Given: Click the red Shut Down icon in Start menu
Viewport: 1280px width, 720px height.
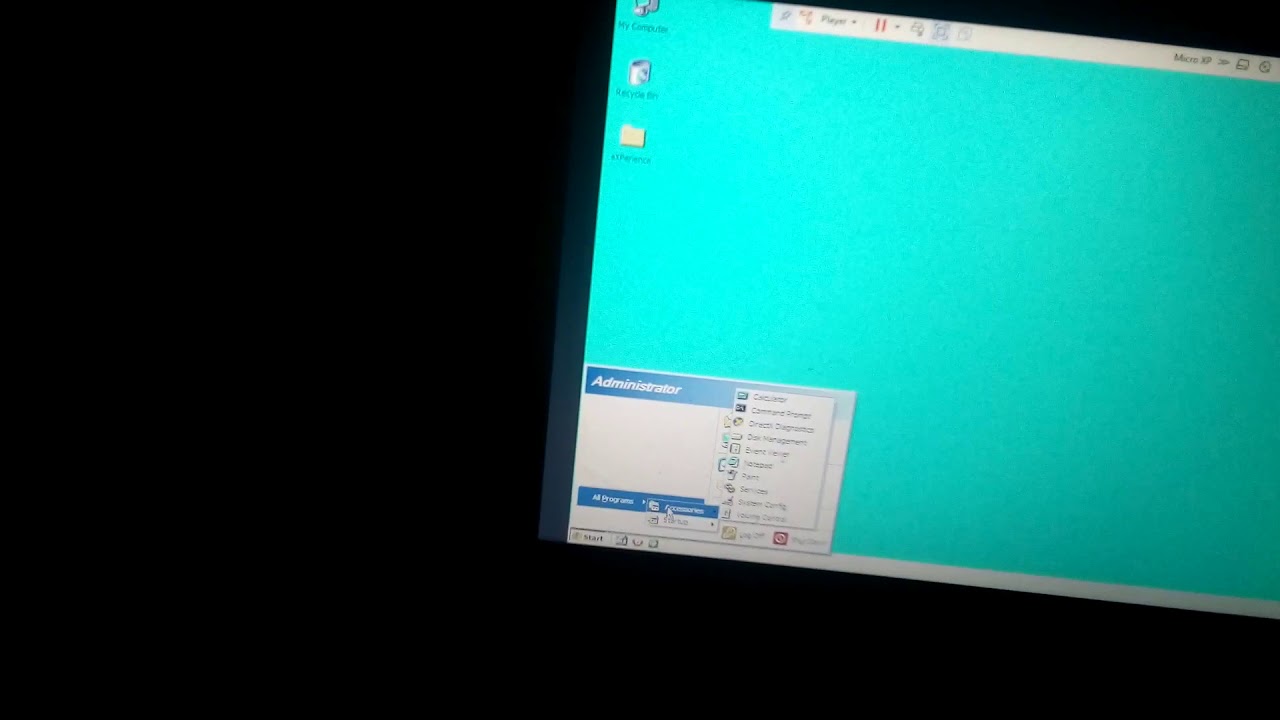Looking at the screenshot, I should point(780,539).
